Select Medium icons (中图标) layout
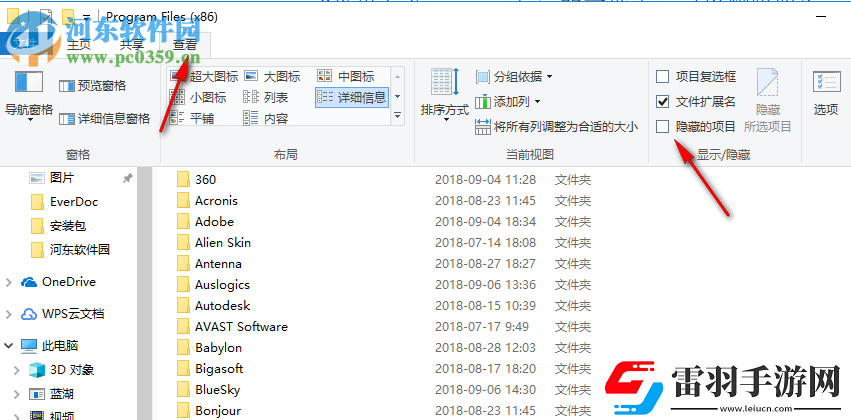 click(x=346, y=77)
